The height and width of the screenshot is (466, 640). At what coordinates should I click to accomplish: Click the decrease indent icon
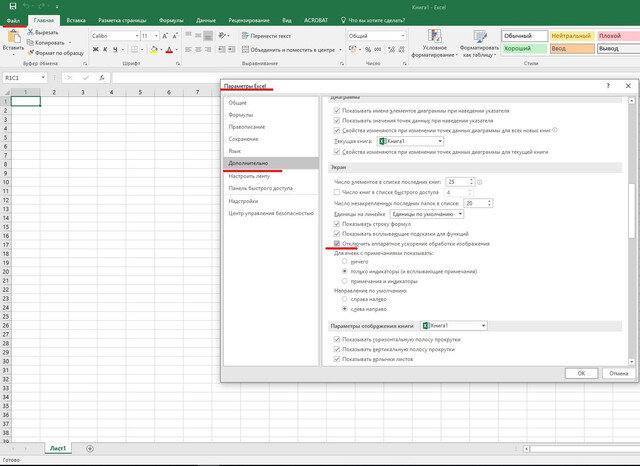[221, 49]
